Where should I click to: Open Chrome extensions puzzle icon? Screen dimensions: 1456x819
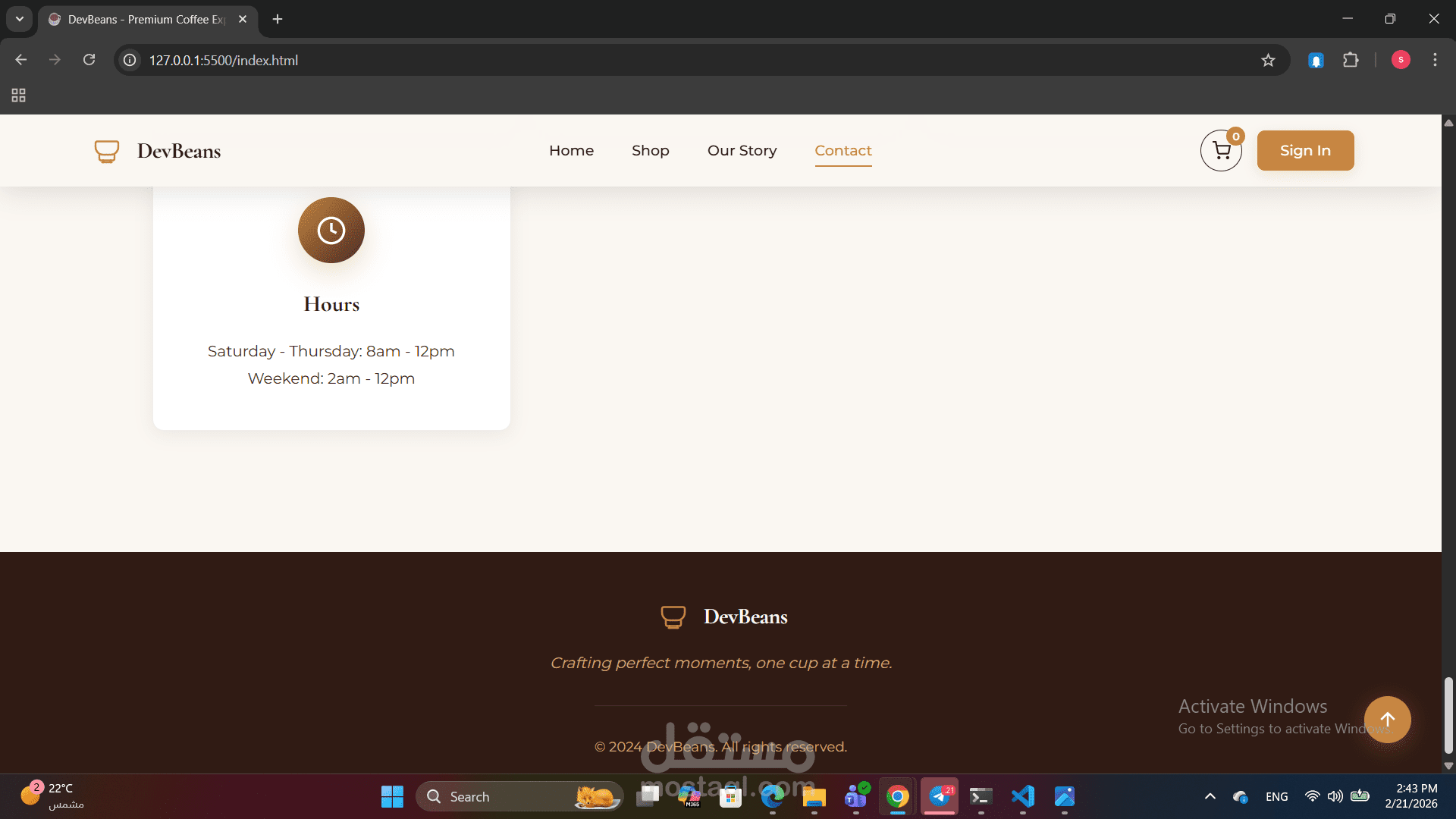point(1351,60)
